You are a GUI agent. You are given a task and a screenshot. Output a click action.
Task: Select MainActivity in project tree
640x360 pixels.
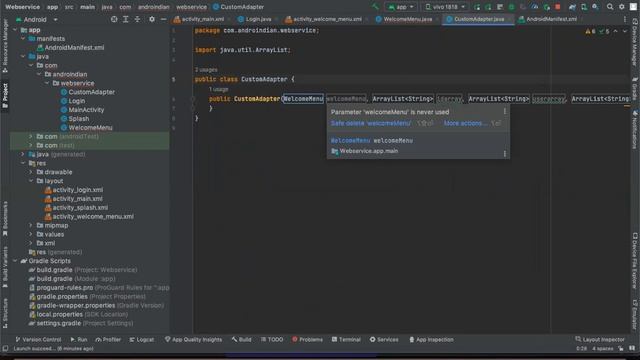pos(86,110)
